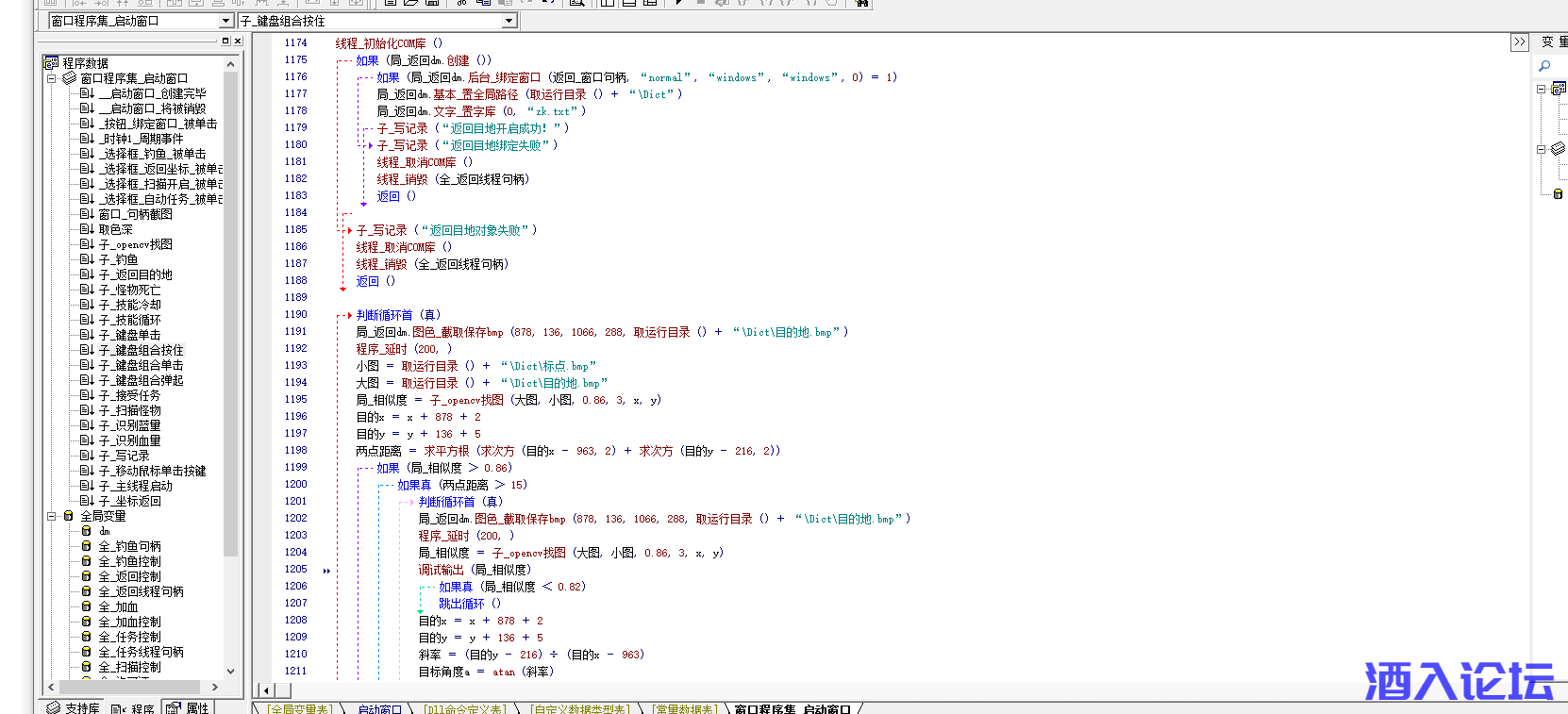The height and width of the screenshot is (714, 1568).
Task: Open the 支持库 panel tab
Action: (x=74, y=707)
